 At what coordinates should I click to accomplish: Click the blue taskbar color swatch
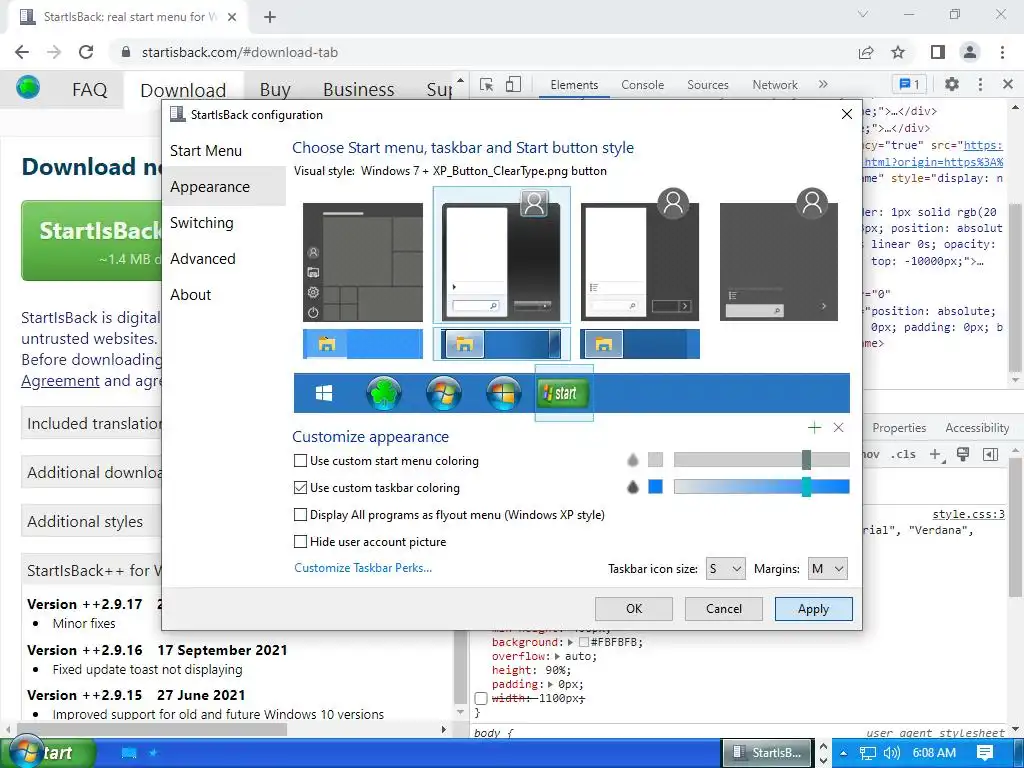[656, 487]
